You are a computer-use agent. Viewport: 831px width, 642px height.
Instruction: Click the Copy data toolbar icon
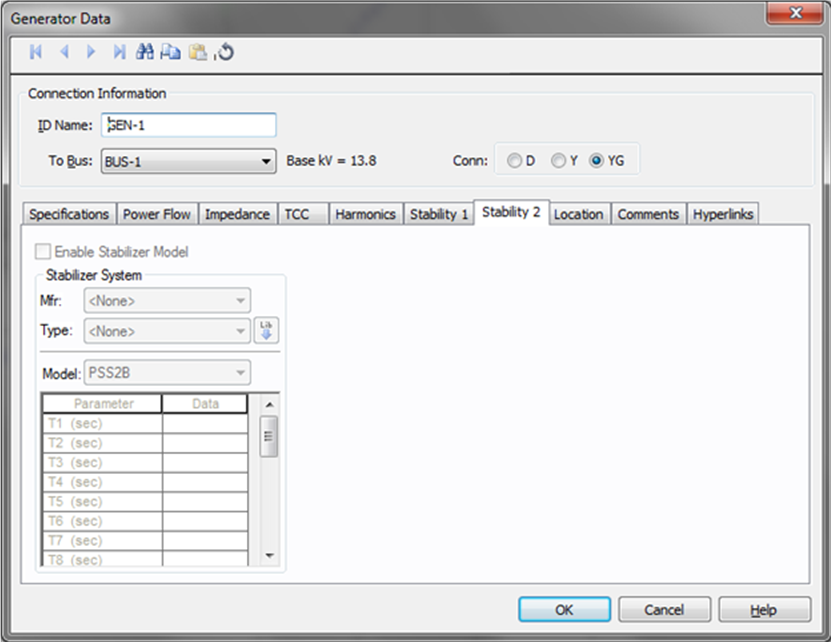[171, 52]
